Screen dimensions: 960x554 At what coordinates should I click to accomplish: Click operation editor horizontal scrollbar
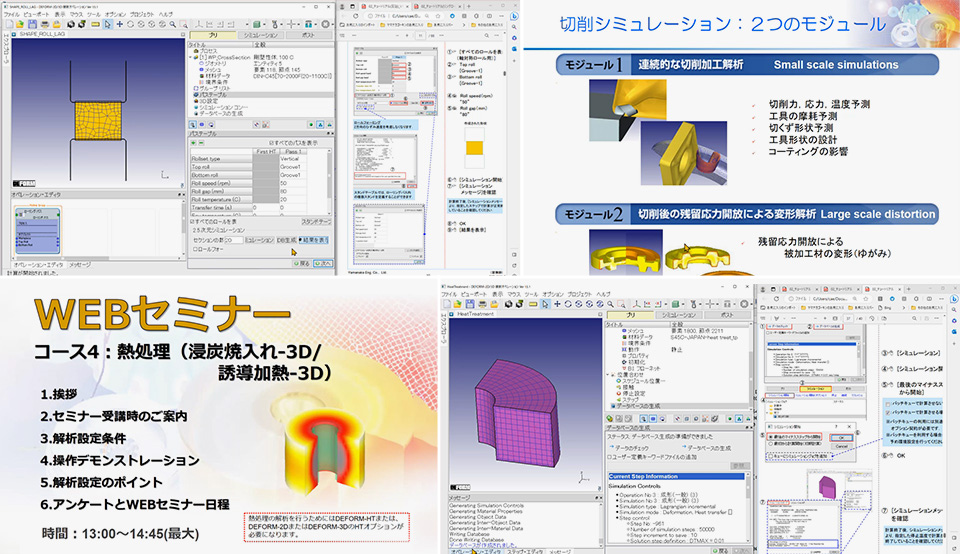[96, 258]
